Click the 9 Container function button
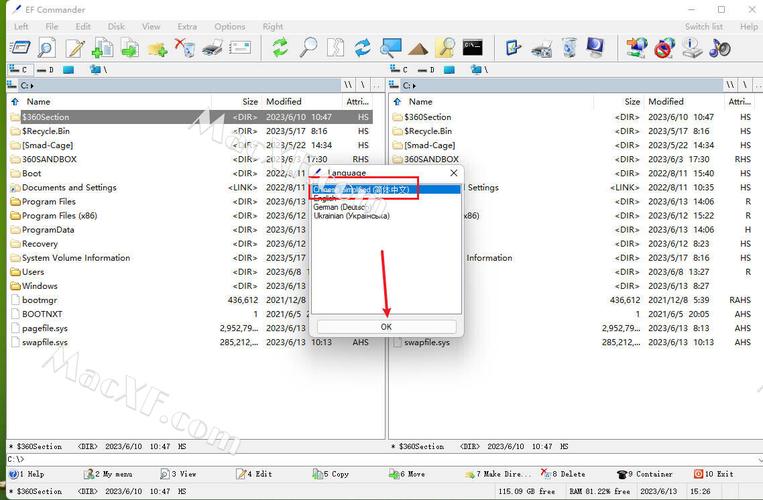 coord(644,474)
